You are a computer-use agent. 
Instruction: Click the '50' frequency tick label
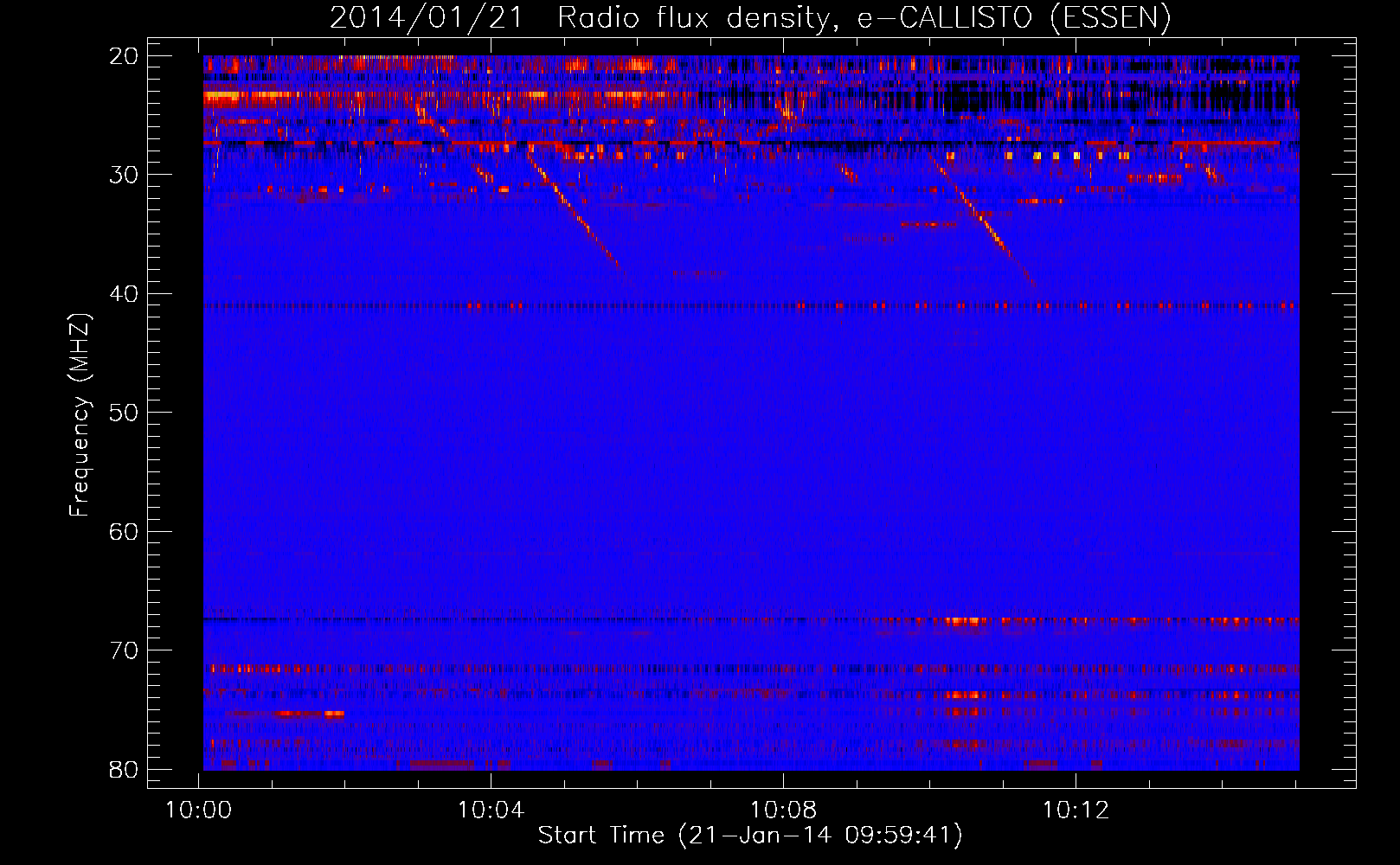(124, 413)
